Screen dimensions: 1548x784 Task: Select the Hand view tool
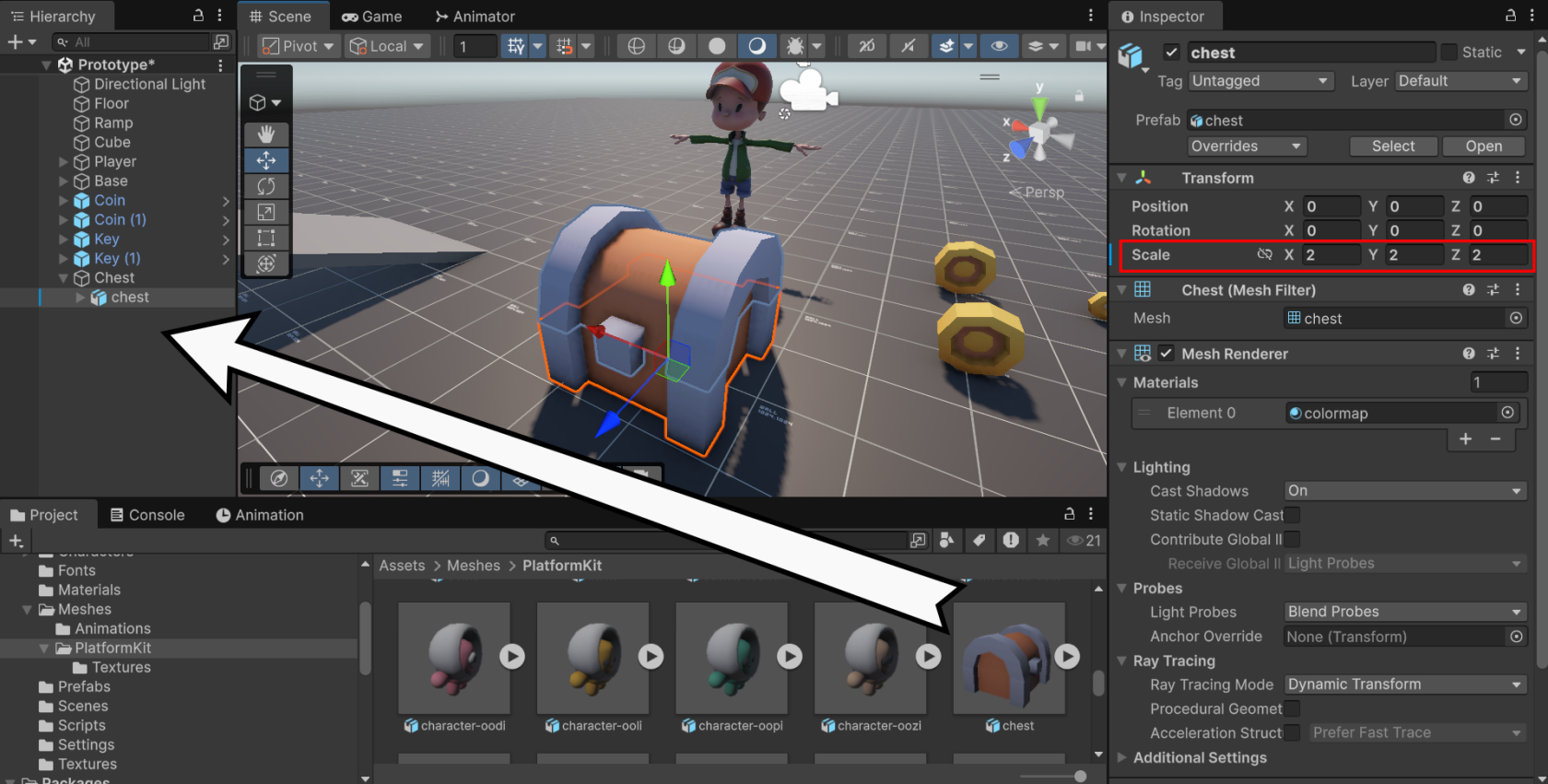[x=266, y=135]
